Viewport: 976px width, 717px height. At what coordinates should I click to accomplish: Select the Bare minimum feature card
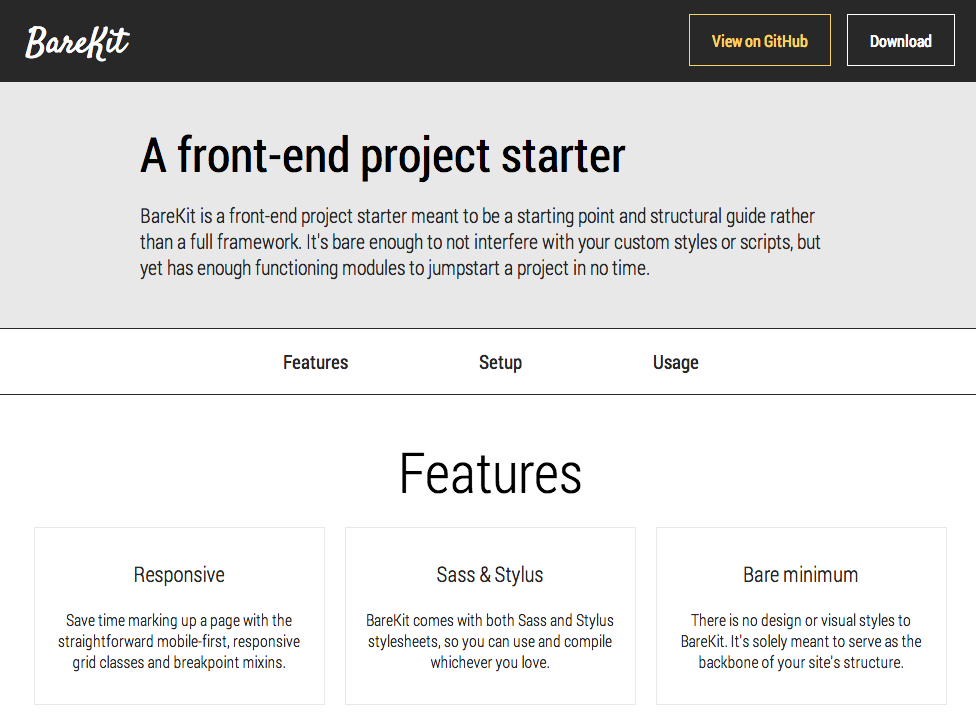click(x=801, y=616)
